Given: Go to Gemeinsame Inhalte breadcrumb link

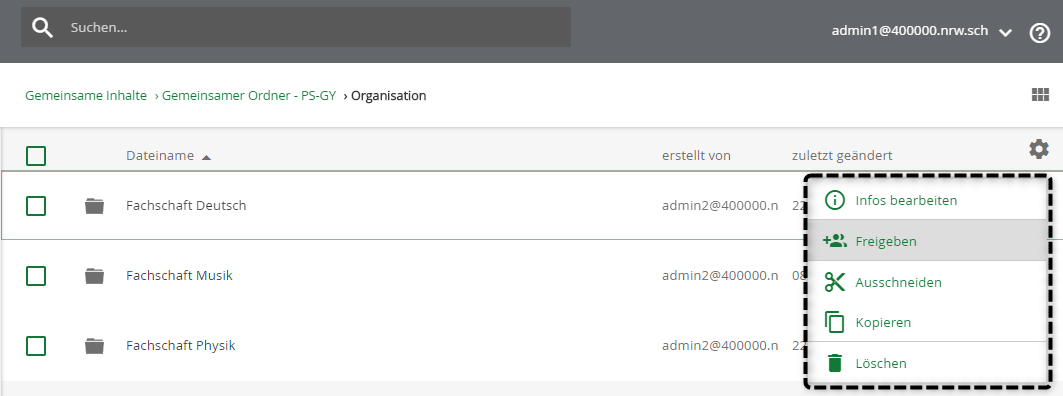Looking at the screenshot, I should (x=86, y=96).
